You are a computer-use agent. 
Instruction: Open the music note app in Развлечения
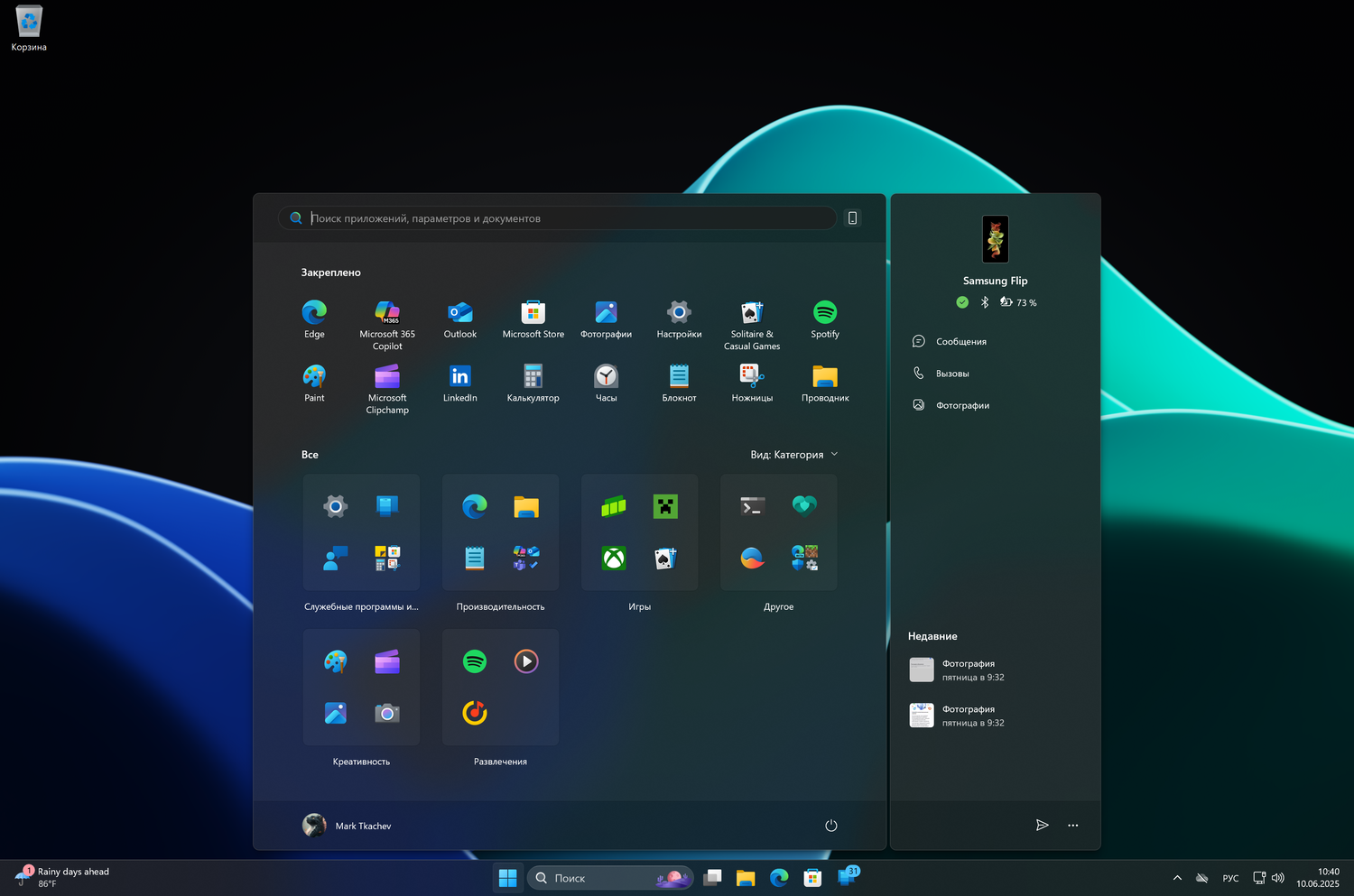click(x=475, y=713)
